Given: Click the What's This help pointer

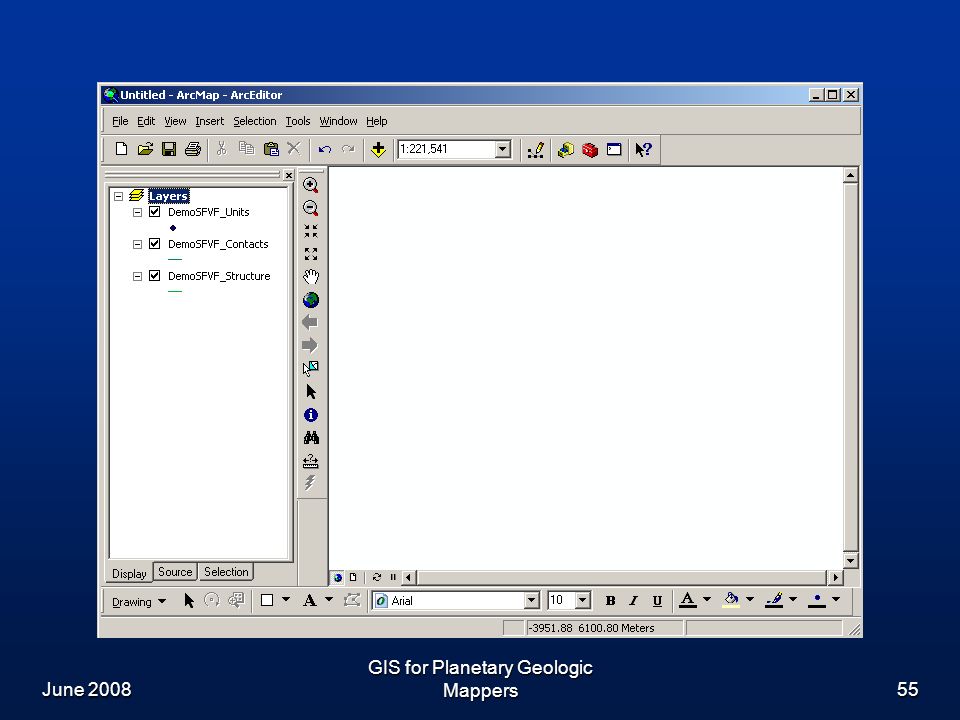Looking at the screenshot, I should 643,149.
